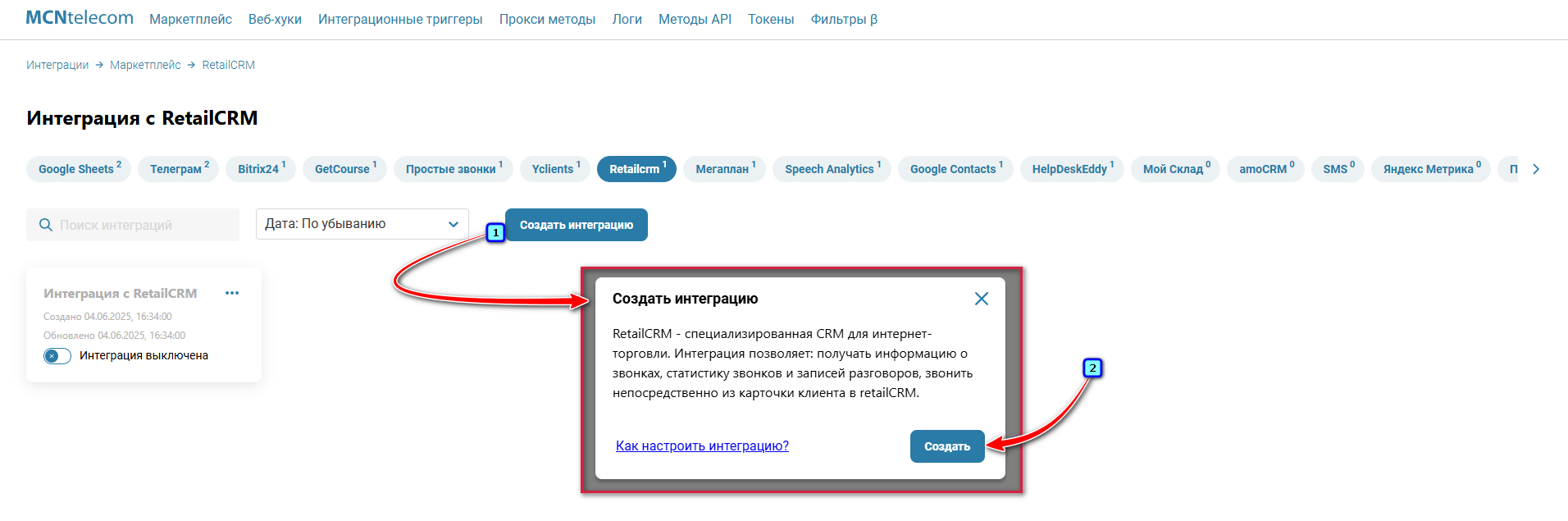This screenshot has height=521, width=1568.
Task: Click the RetailCRM breadcrumb
Action: pos(229,65)
